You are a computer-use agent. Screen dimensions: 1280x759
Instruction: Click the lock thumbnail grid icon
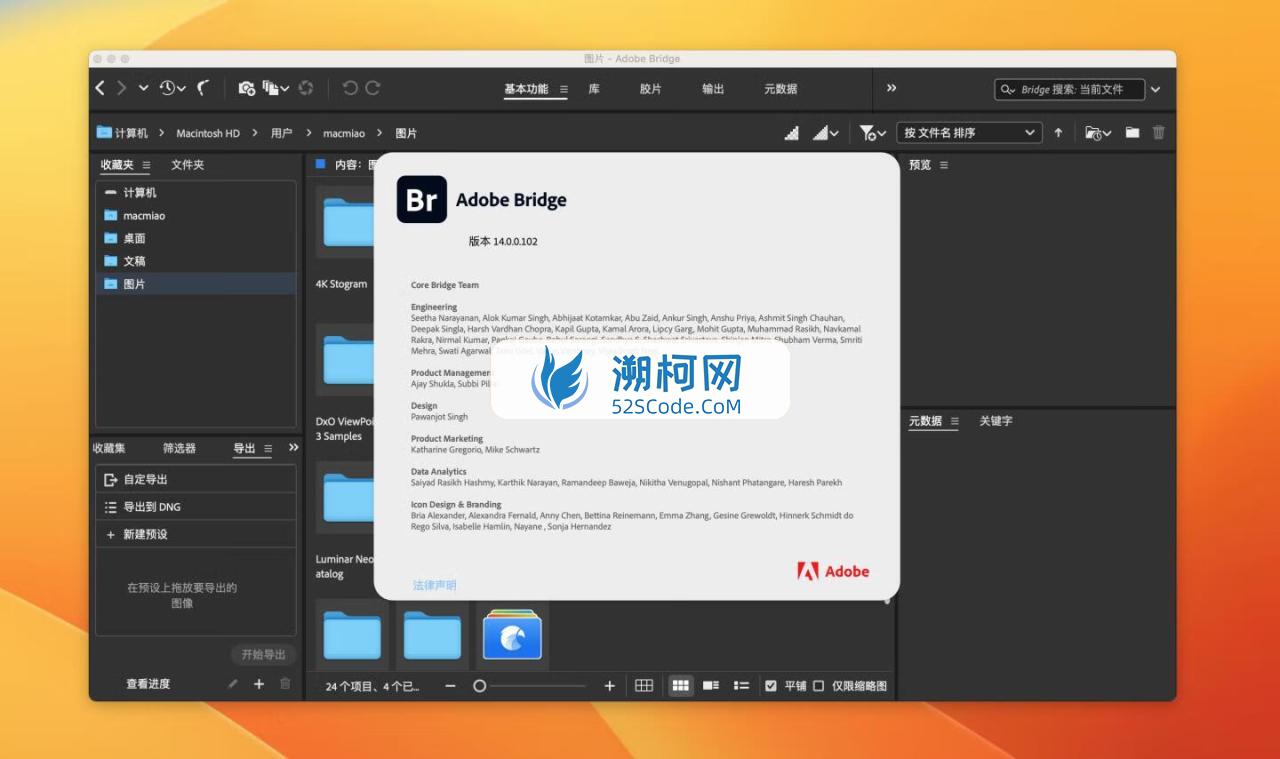(x=645, y=686)
